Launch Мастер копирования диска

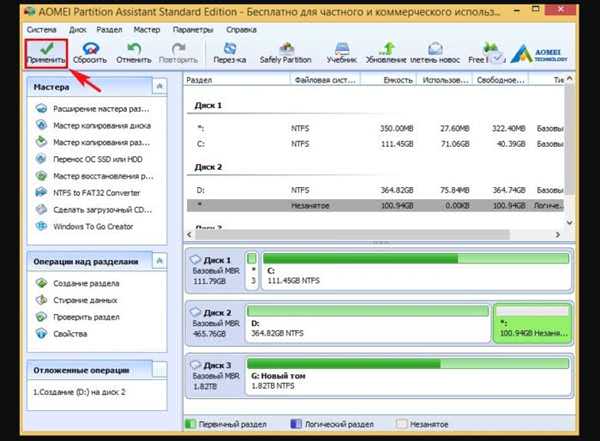[x=93, y=126]
